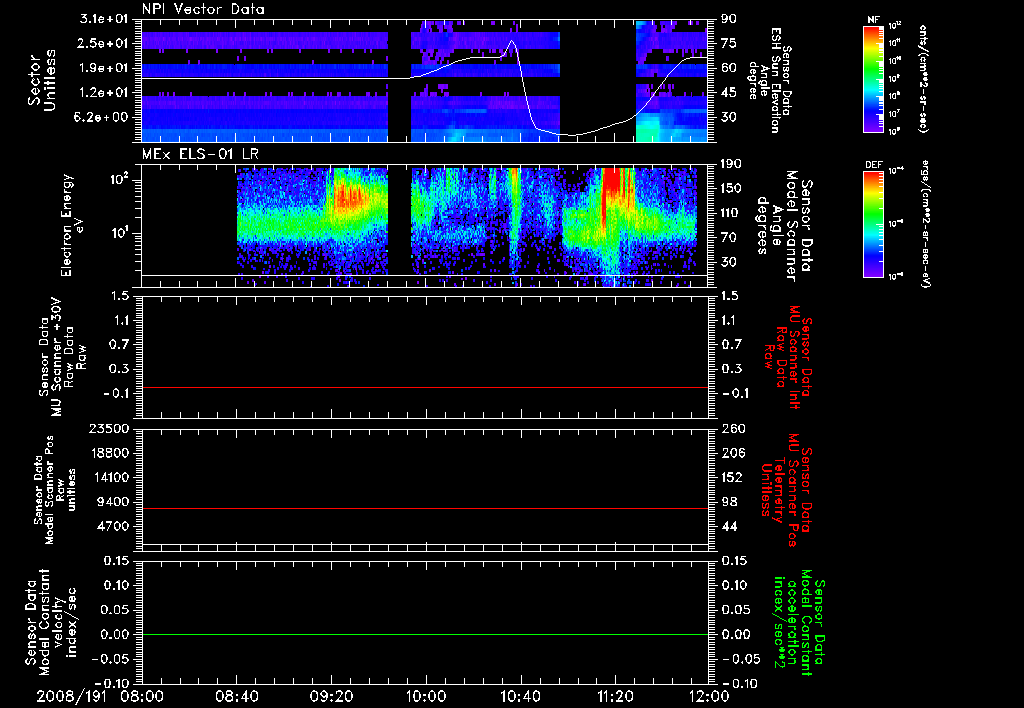Click the "10:40" time axis label
Image resolution: width=1024 pixels, height=708 pixels.
(x=520, y=697)
